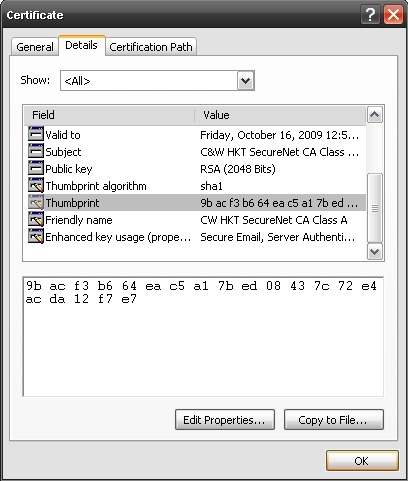
Task: Click the Friendly name property icon
Action: tap(36, 219)
